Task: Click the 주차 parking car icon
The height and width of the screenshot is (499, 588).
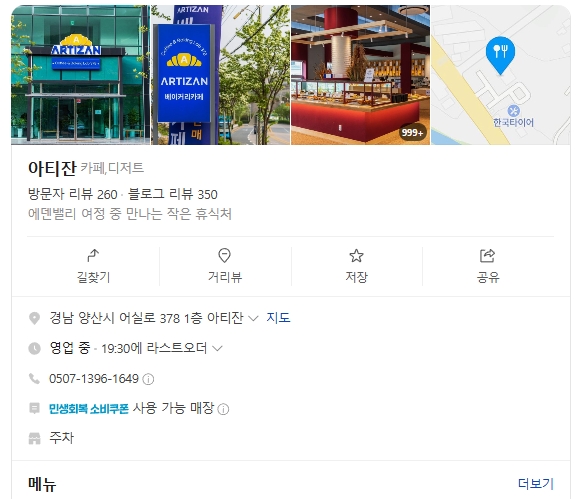Action: pos(34,438)
